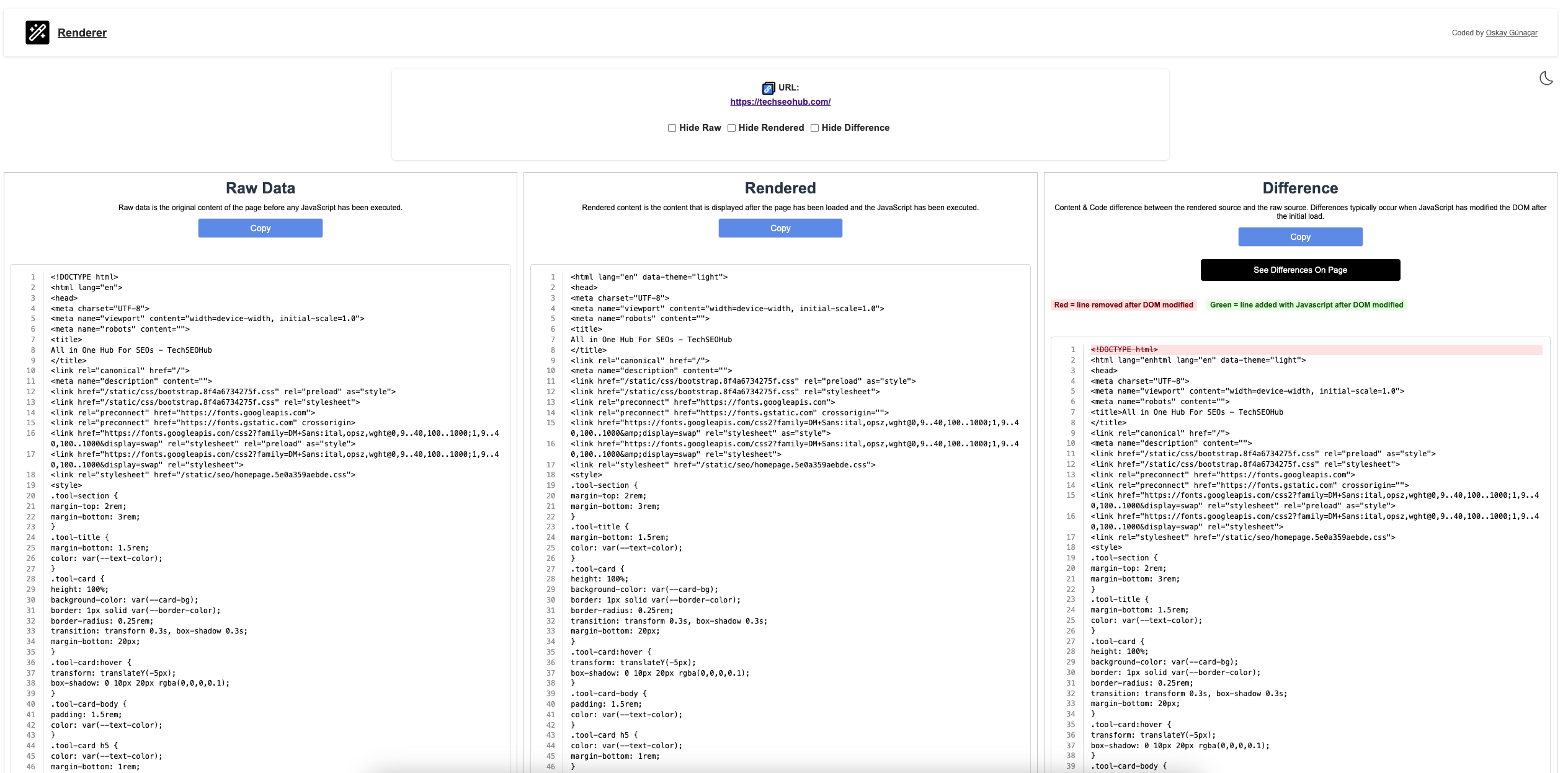Click Rendered content description sentence
The width and height of the screenshot is (1568, 773).
780,208
